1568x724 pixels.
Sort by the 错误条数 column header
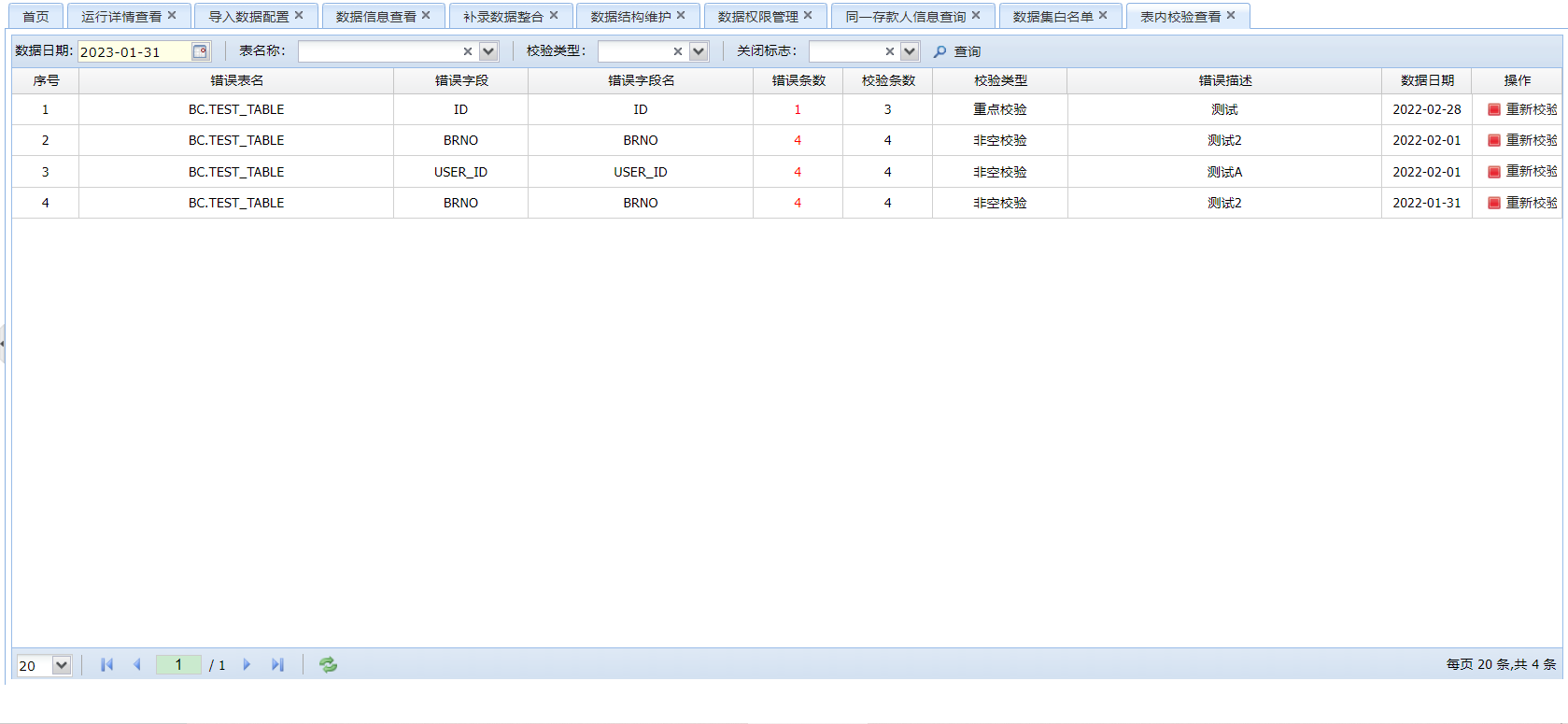coord(798,80)
